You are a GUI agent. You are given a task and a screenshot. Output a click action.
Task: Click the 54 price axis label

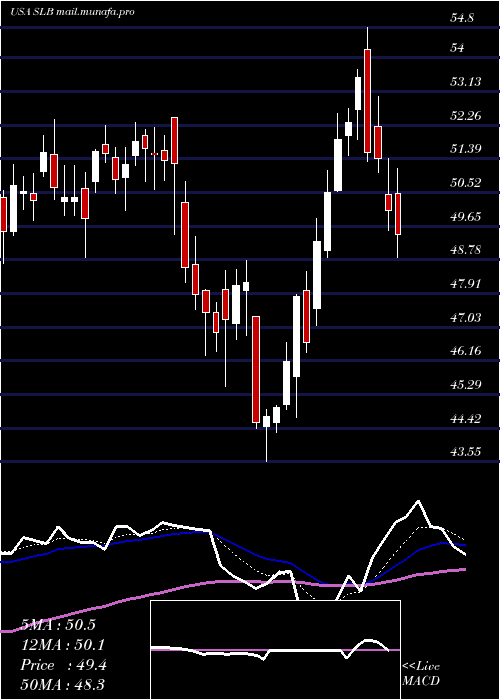pos(459,48)
